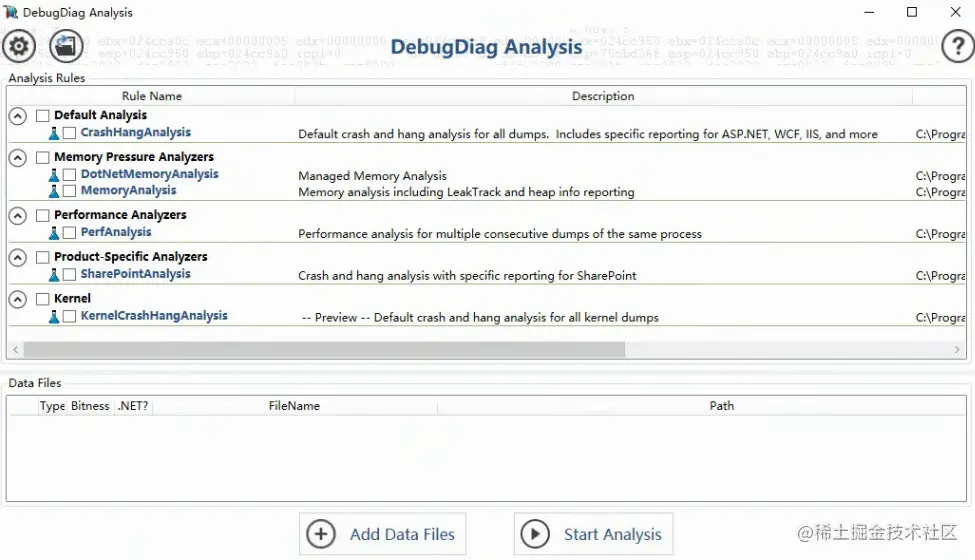The image size is (975, 560).
Task: Select the Performance Analyzers group label
Action: pos(120,214)
